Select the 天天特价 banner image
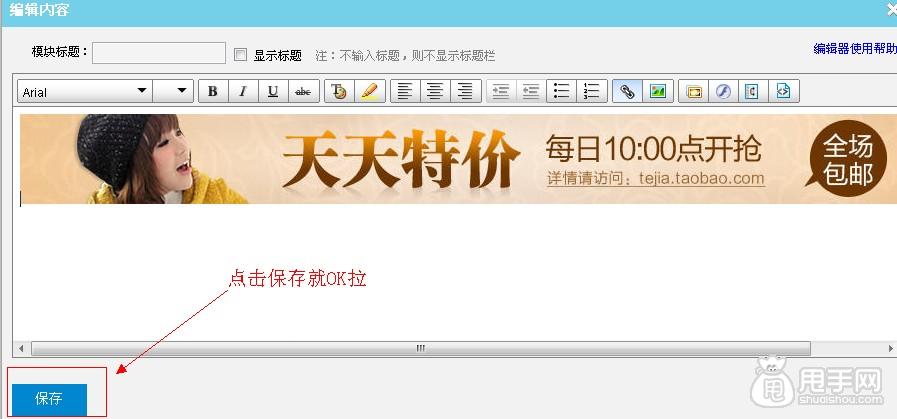Screen dimensions: 897x419 pos(458,159)
